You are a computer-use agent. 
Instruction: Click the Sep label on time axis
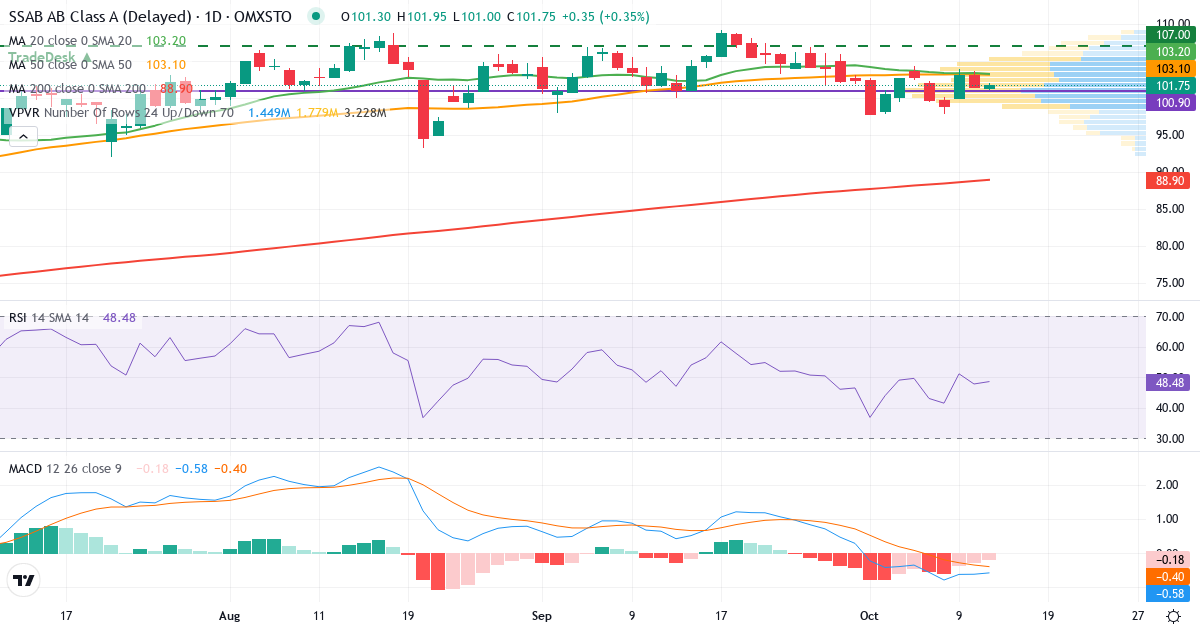coord(541,616)
